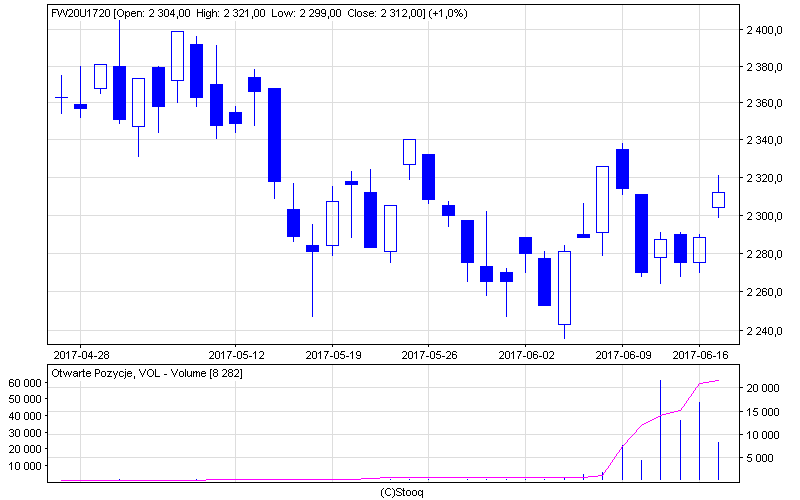Screen dimensions: 800x500
Task: Click the 2017-06-09 date label
Action: click(623, 355)
